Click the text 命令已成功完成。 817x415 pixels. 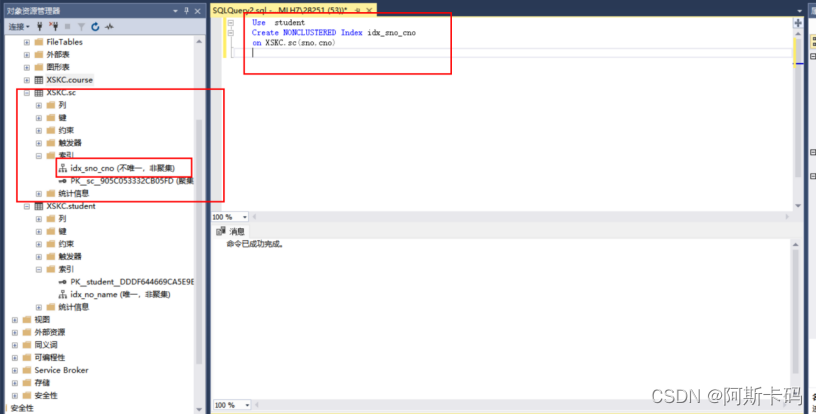click(x=255, y=244)
